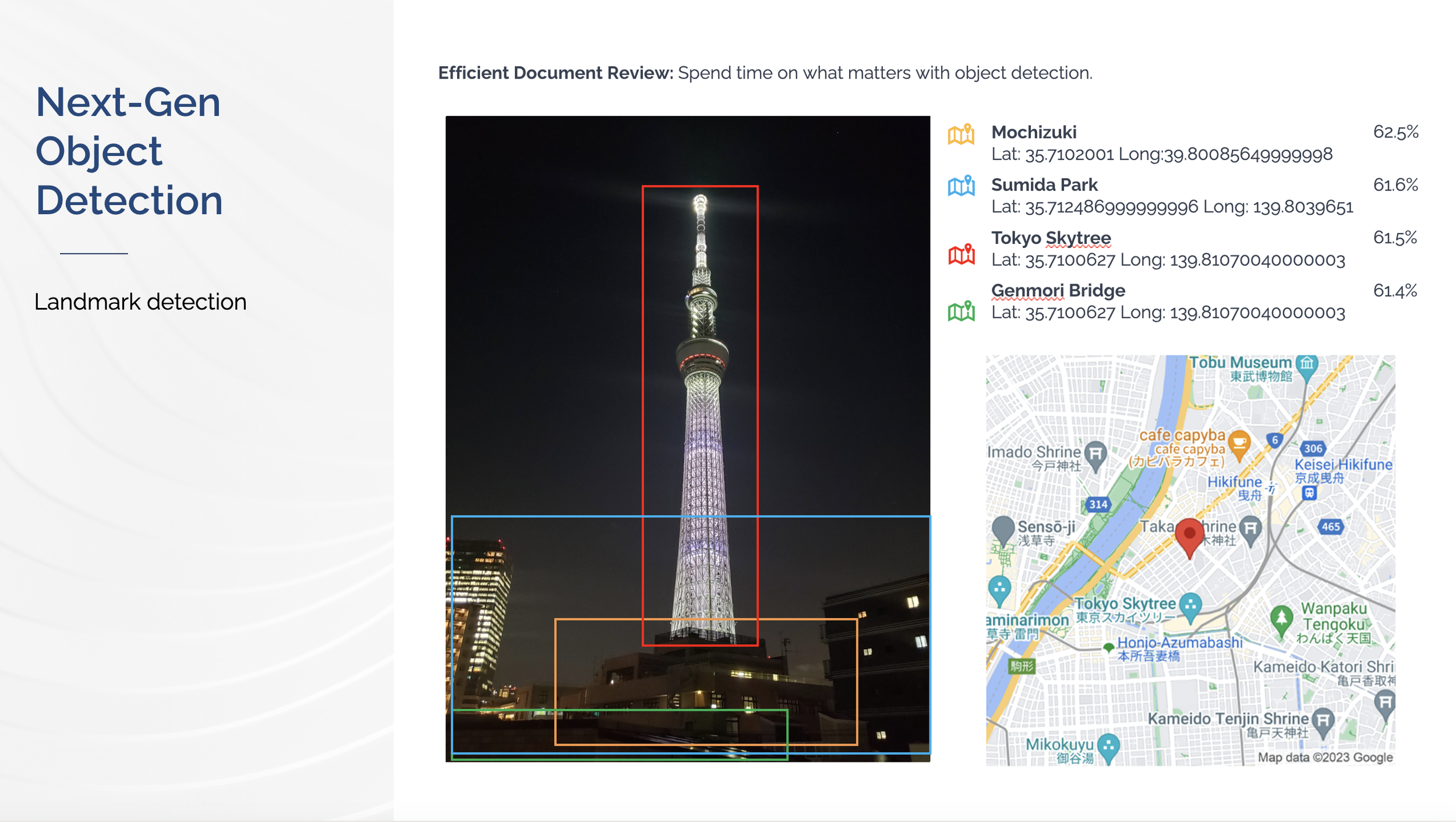Select the Mochizuki landmark name
The width and height of the screenshot is (1456, 822).
click(x=1034, y=133)
